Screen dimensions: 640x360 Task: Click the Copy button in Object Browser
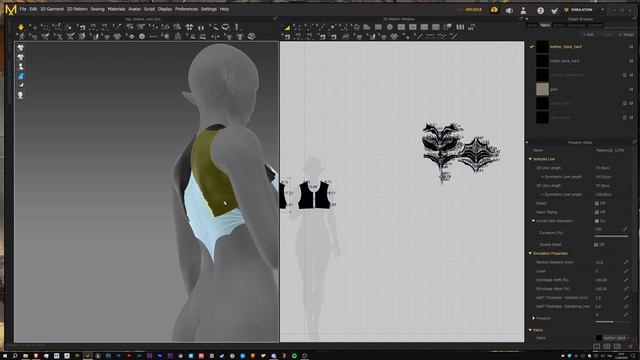click(x=607, y=35)
